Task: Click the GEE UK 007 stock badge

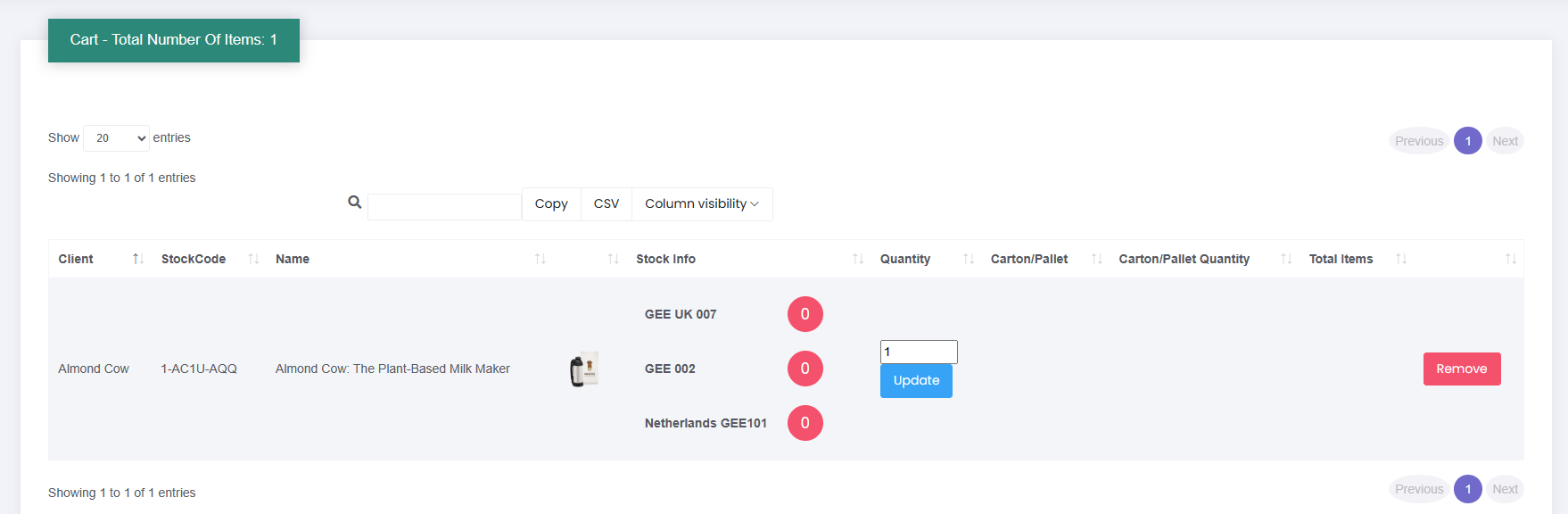Action: coord(805,314)
